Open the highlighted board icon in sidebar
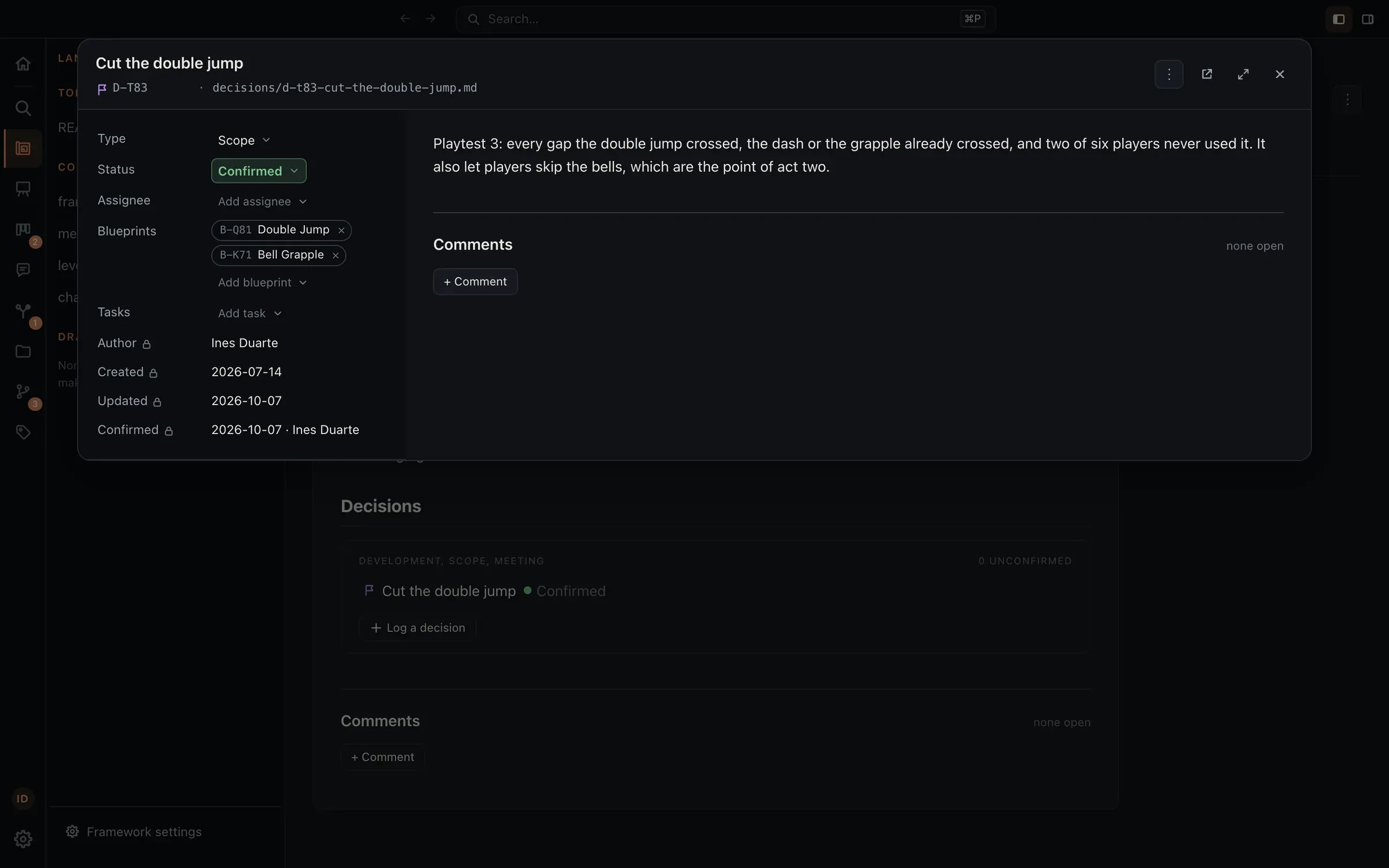 click(x=23, y=149)
